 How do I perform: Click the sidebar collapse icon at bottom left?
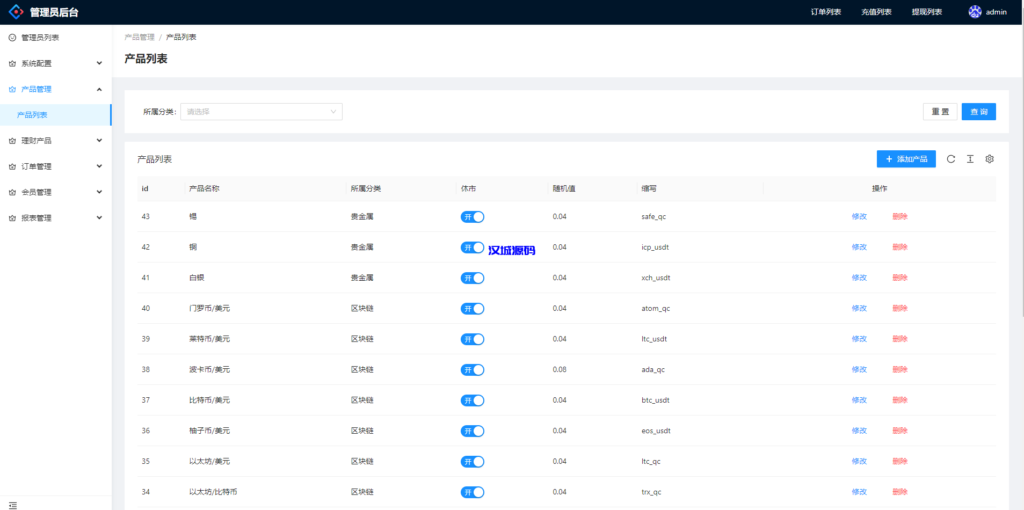pos(13,505)
